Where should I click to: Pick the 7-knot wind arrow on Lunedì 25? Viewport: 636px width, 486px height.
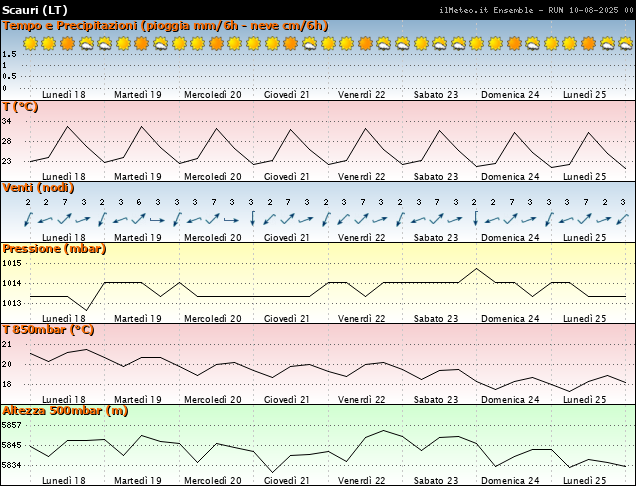[x=585, y=219]
